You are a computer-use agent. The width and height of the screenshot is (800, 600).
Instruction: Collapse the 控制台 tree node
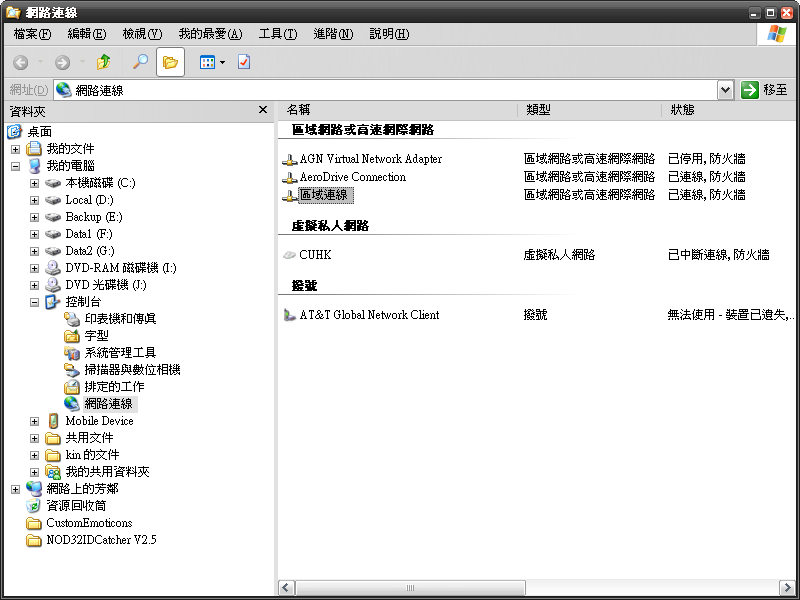pos(35,302)
